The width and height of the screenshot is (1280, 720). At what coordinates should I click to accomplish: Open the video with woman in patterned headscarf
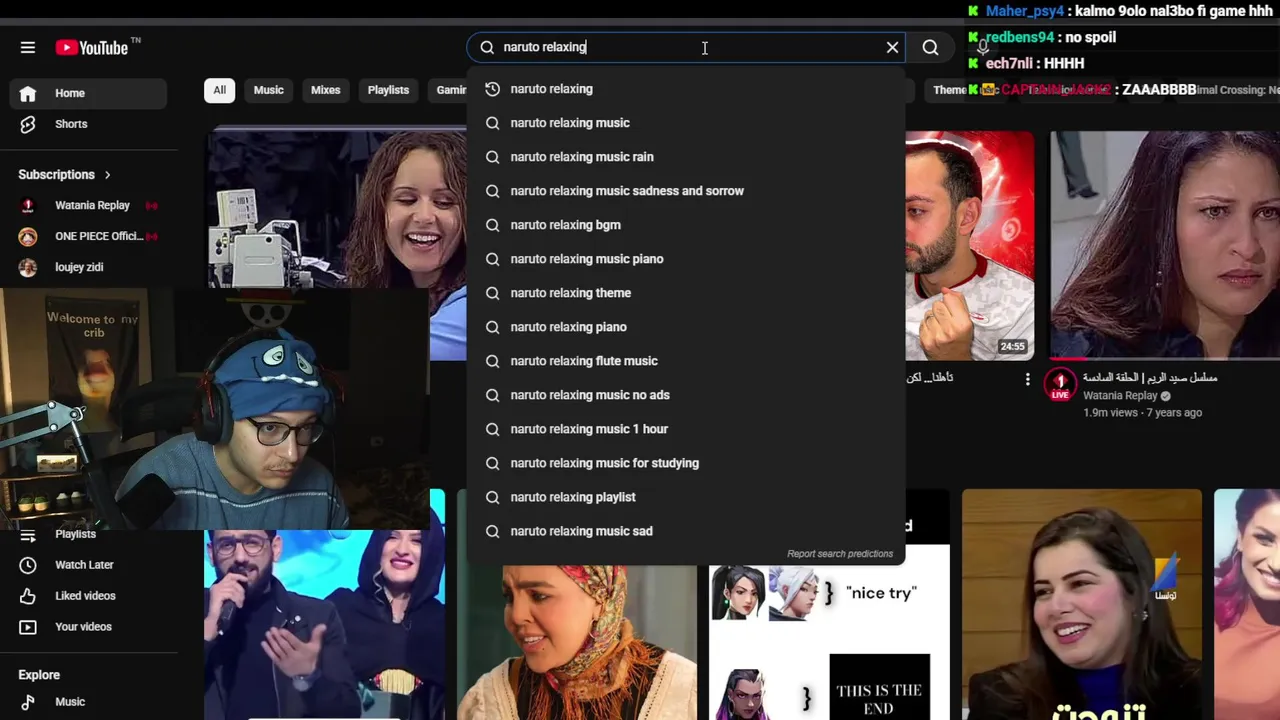[577, 642]
